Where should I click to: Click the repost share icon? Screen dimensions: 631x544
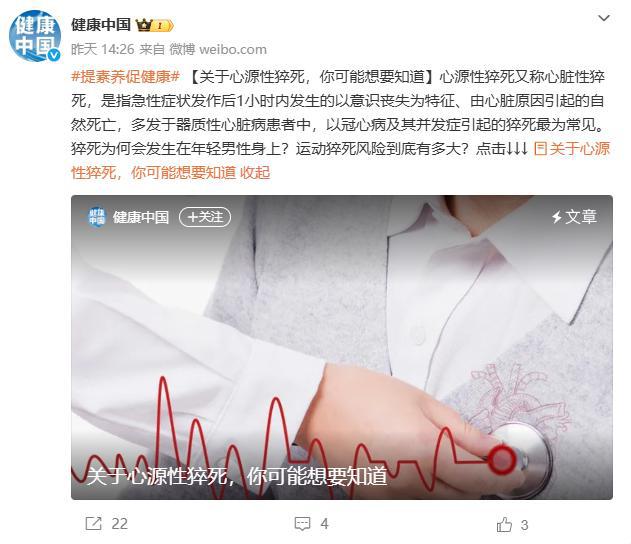pyautogui.click(x=93, y=523)
